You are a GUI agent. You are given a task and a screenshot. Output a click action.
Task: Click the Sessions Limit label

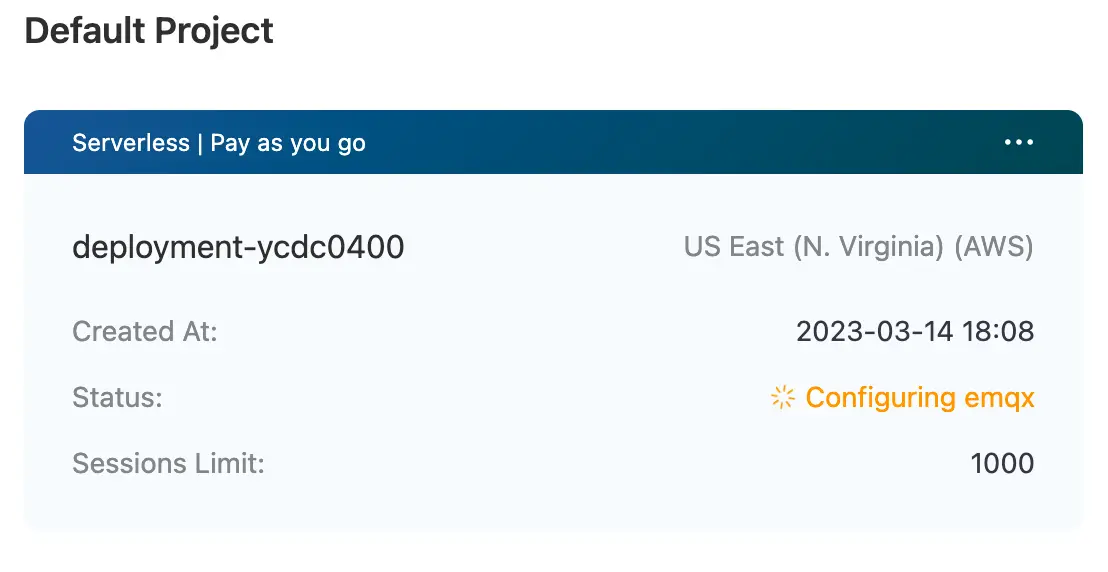coord(168,464)
